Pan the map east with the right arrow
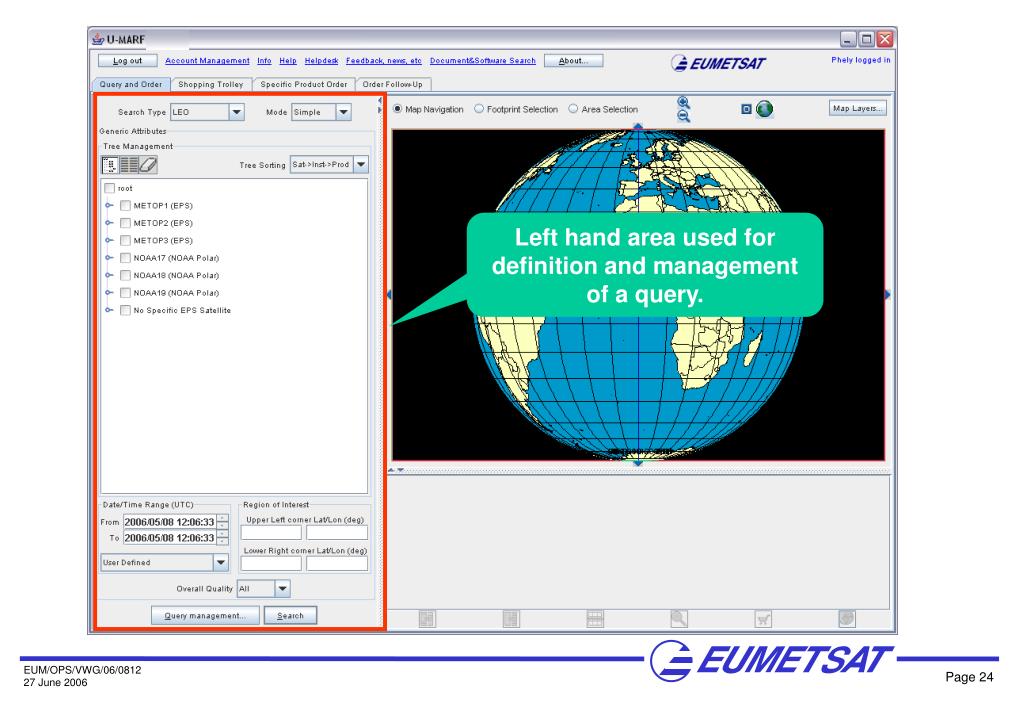The width and height of the screenshot is (1023, 708). point(887,295)
